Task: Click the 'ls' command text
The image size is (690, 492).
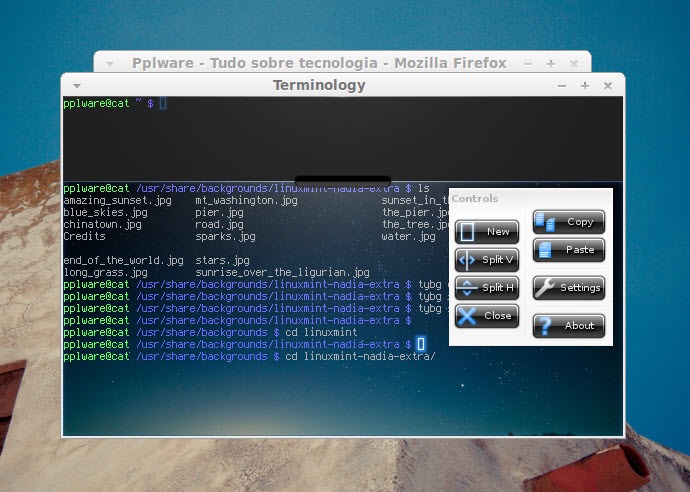Action: (x=424, y=188)
